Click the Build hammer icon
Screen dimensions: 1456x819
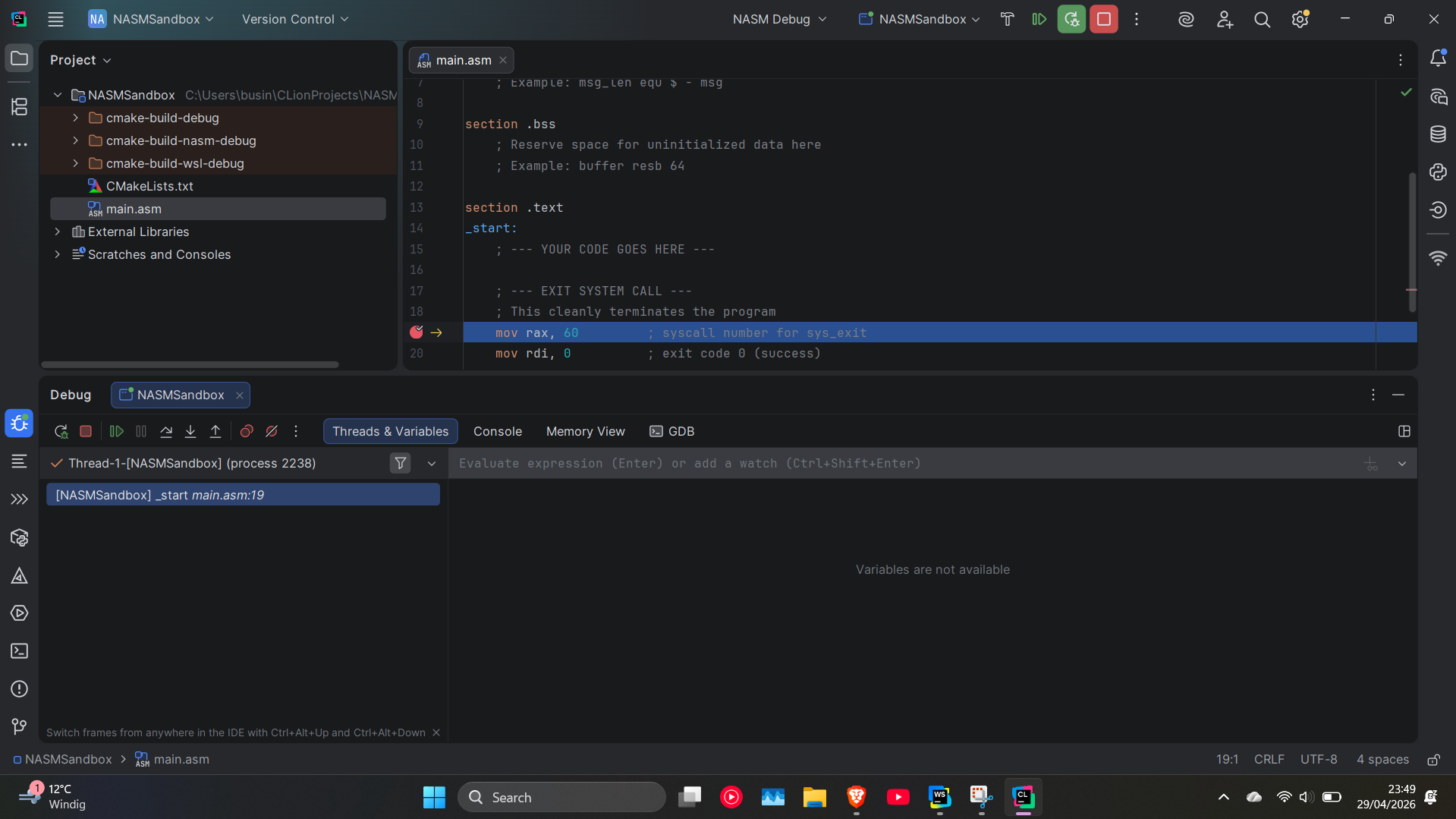(1007, 19)
